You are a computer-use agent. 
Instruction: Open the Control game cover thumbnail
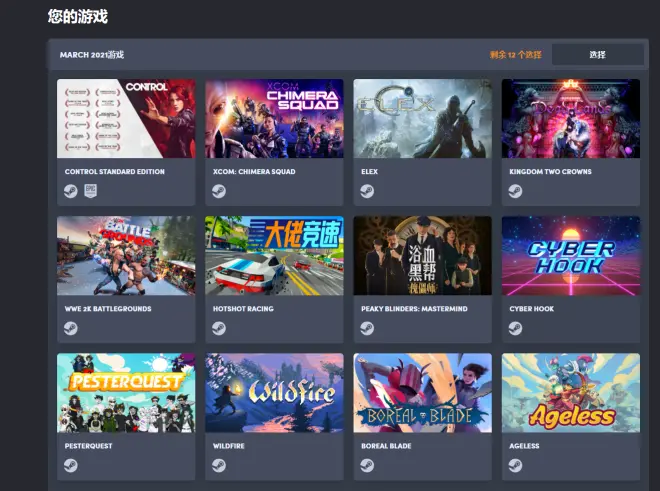126,118
